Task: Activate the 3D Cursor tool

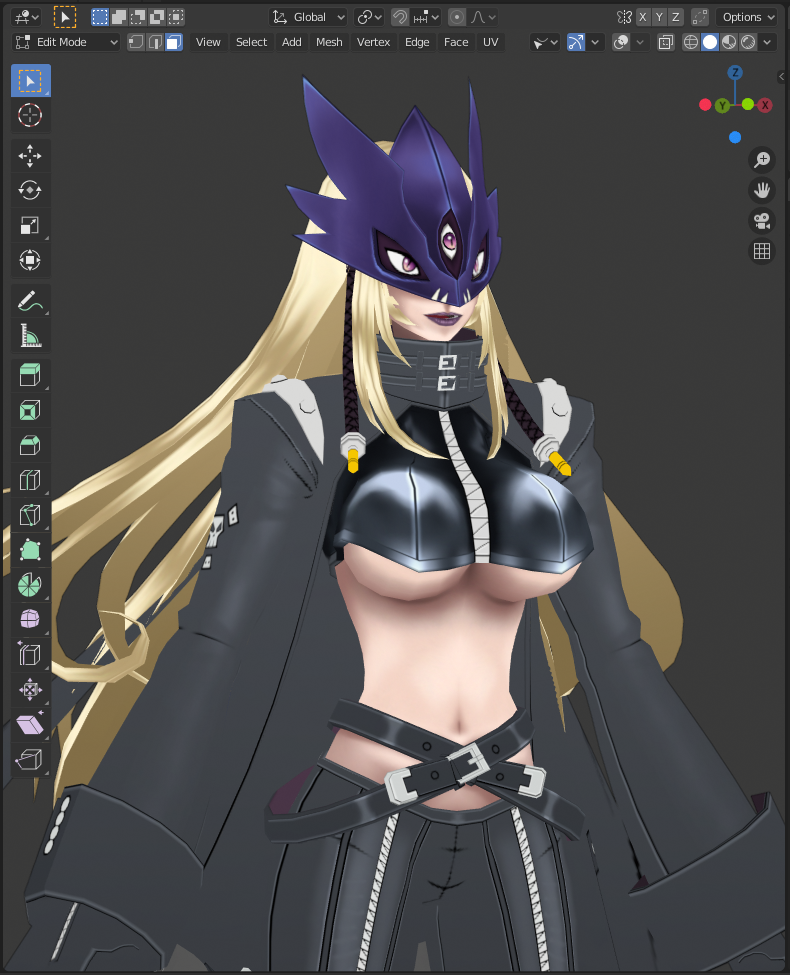Action: click(30, 116)
